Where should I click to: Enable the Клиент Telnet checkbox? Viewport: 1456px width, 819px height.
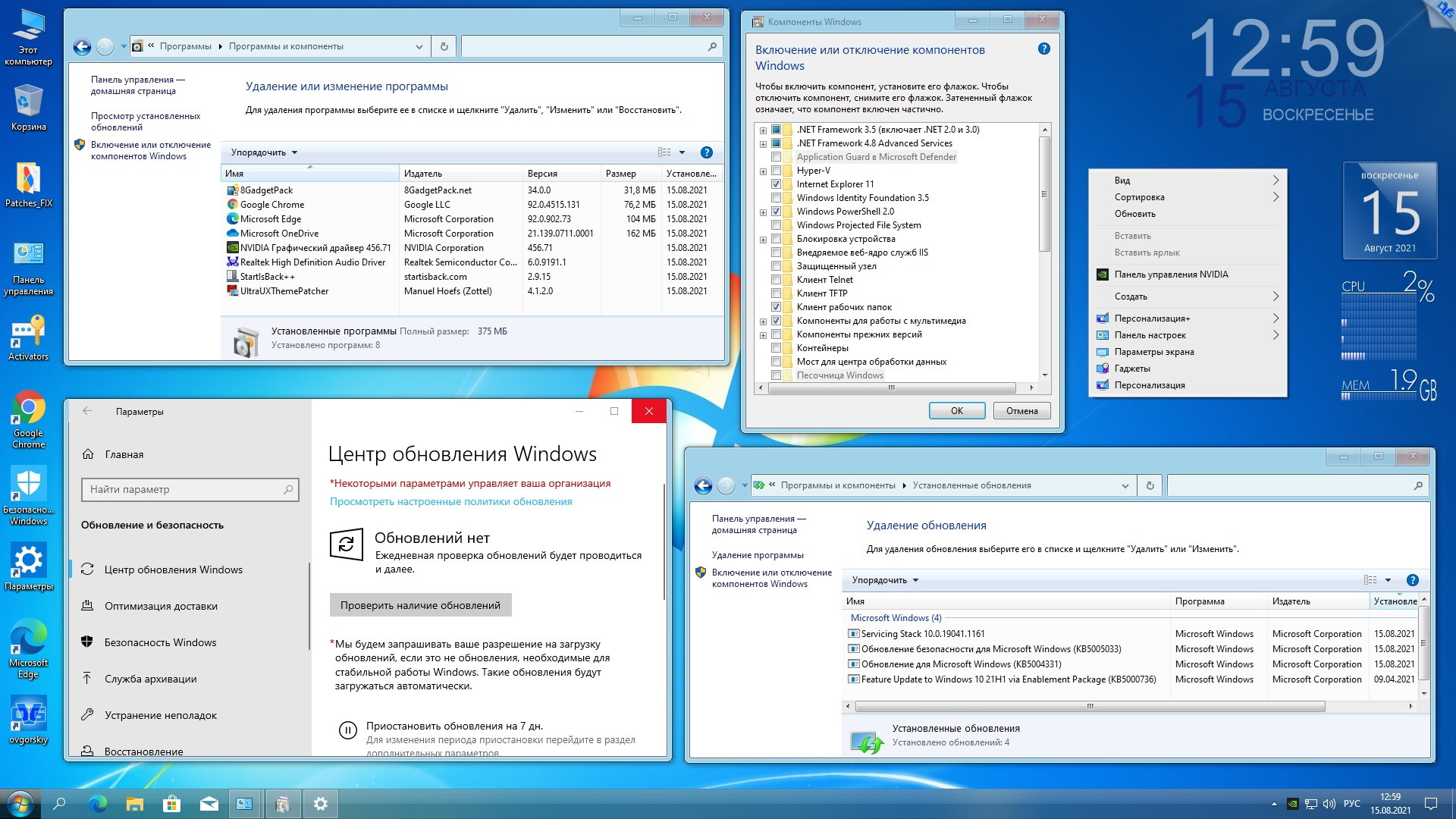776,280
